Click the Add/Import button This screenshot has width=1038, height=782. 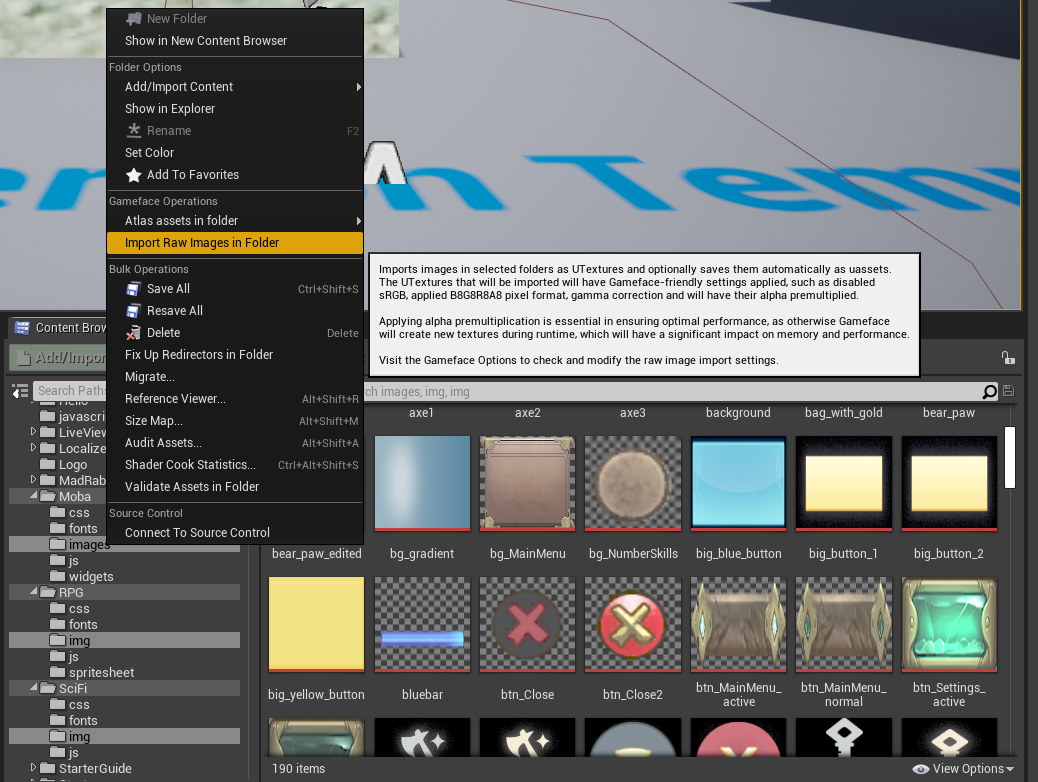pyautogui.click(x=58, y=358)
